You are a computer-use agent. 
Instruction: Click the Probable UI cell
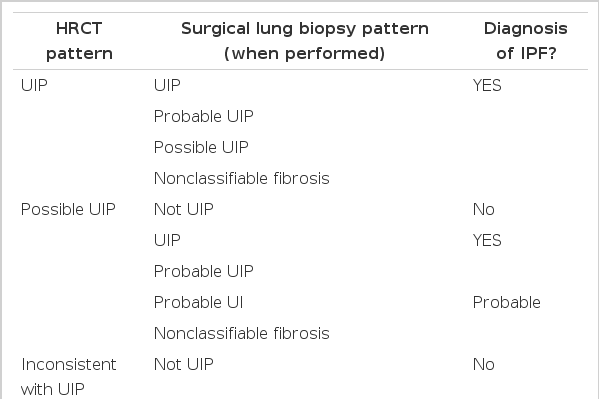coord(198,302)
